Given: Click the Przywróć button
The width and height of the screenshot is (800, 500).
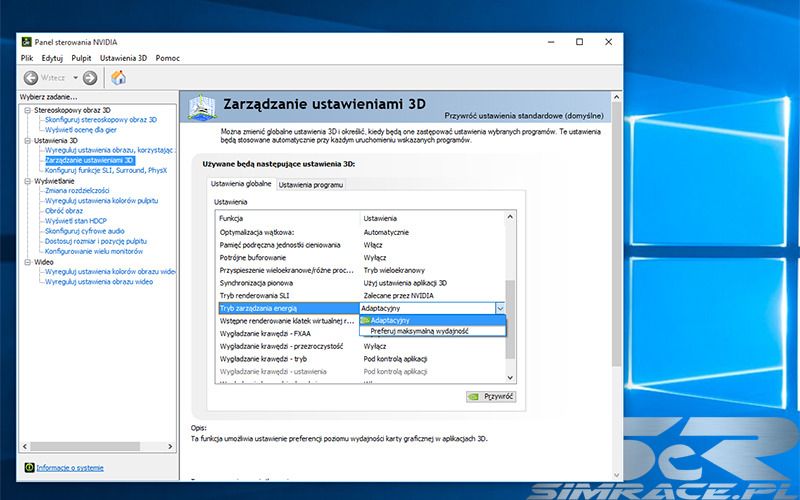Looking at the screenshot, I should [491, 396].
